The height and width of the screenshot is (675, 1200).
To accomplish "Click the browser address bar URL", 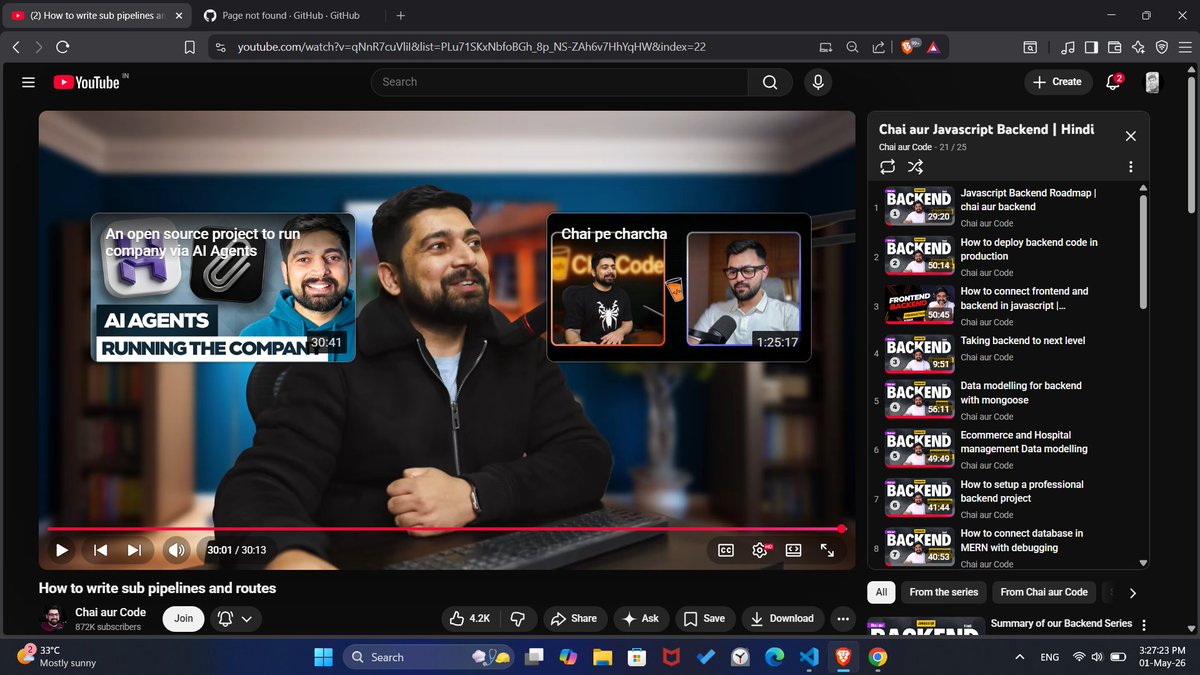I will [472, 47].
